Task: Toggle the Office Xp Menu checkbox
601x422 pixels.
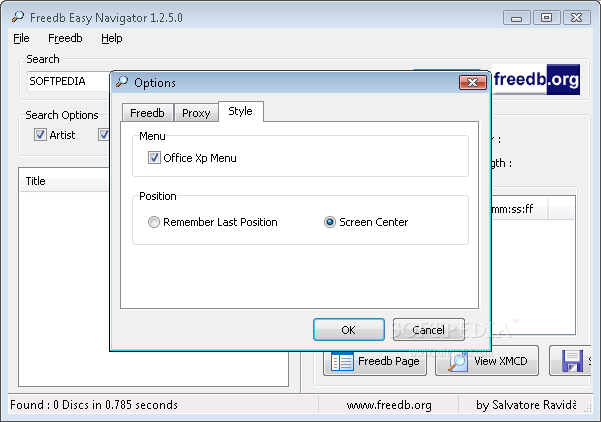Action: pyautogui.click(x=154, y=158)
